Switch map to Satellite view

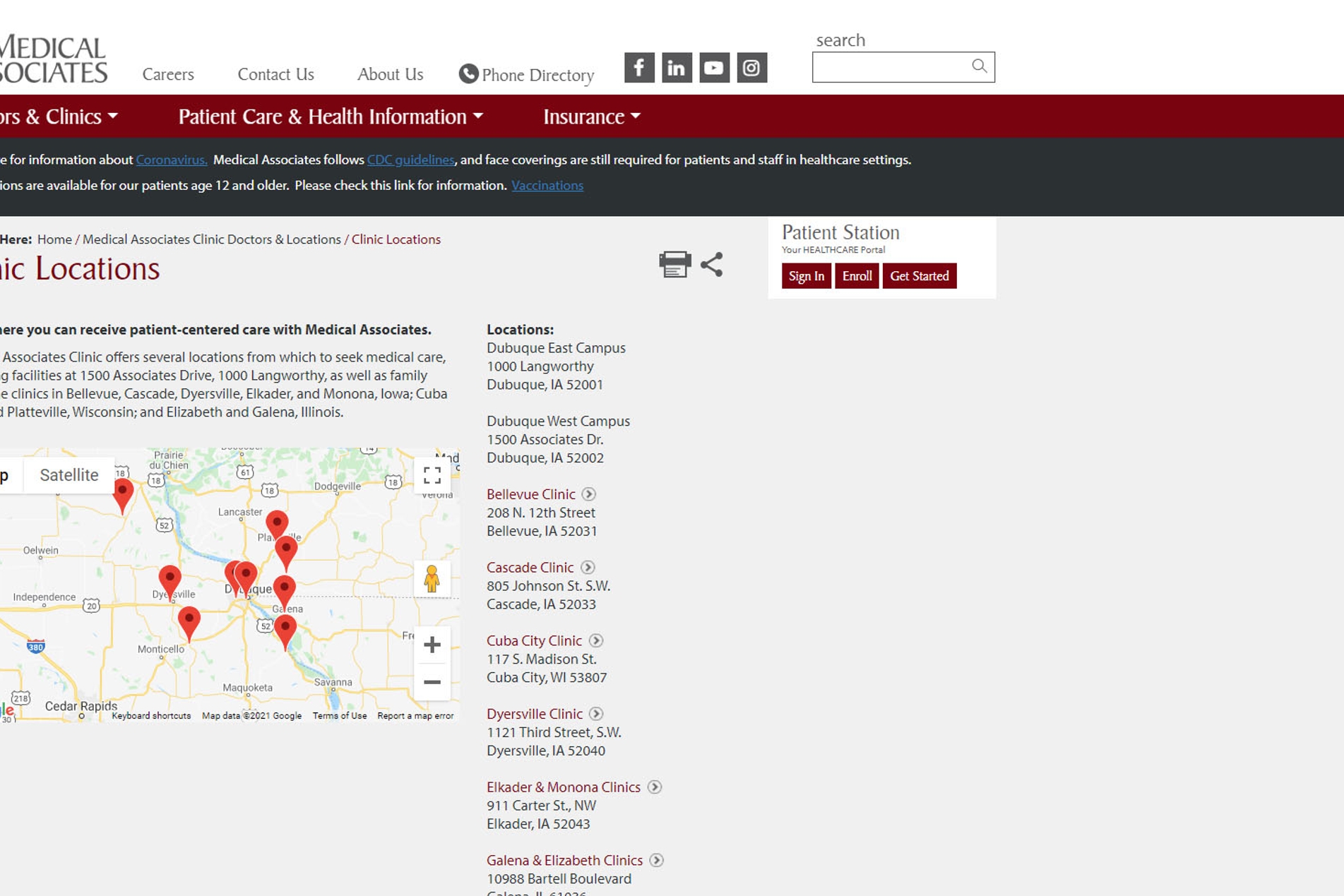click(69, 475)
